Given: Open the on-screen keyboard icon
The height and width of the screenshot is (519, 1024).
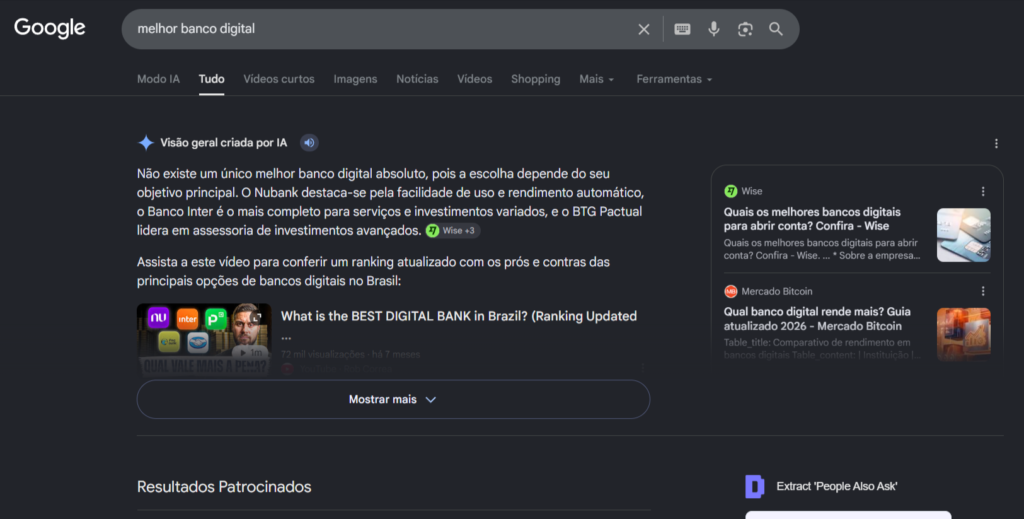Looking at the screenshot, I should (x=682, y=29).
